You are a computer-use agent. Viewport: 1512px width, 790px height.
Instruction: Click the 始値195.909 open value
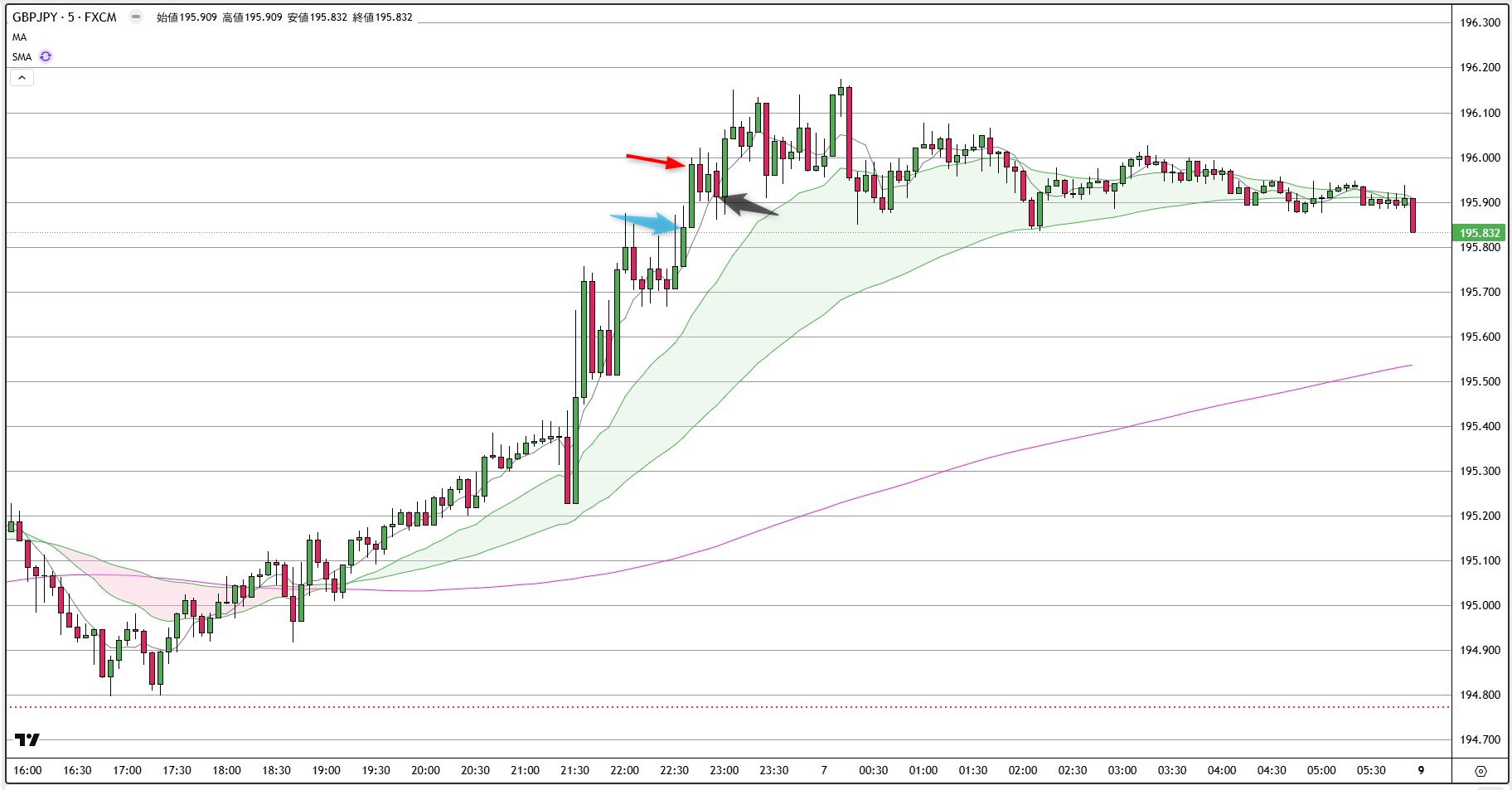tap(186, 17)
